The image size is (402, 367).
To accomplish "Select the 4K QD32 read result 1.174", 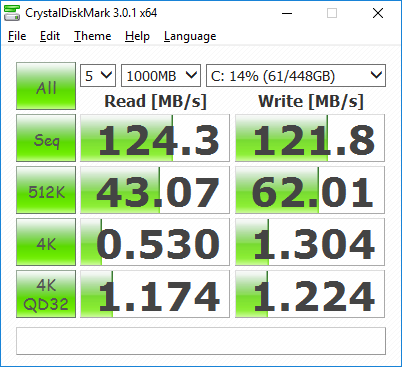I will (x=155, y=294).
